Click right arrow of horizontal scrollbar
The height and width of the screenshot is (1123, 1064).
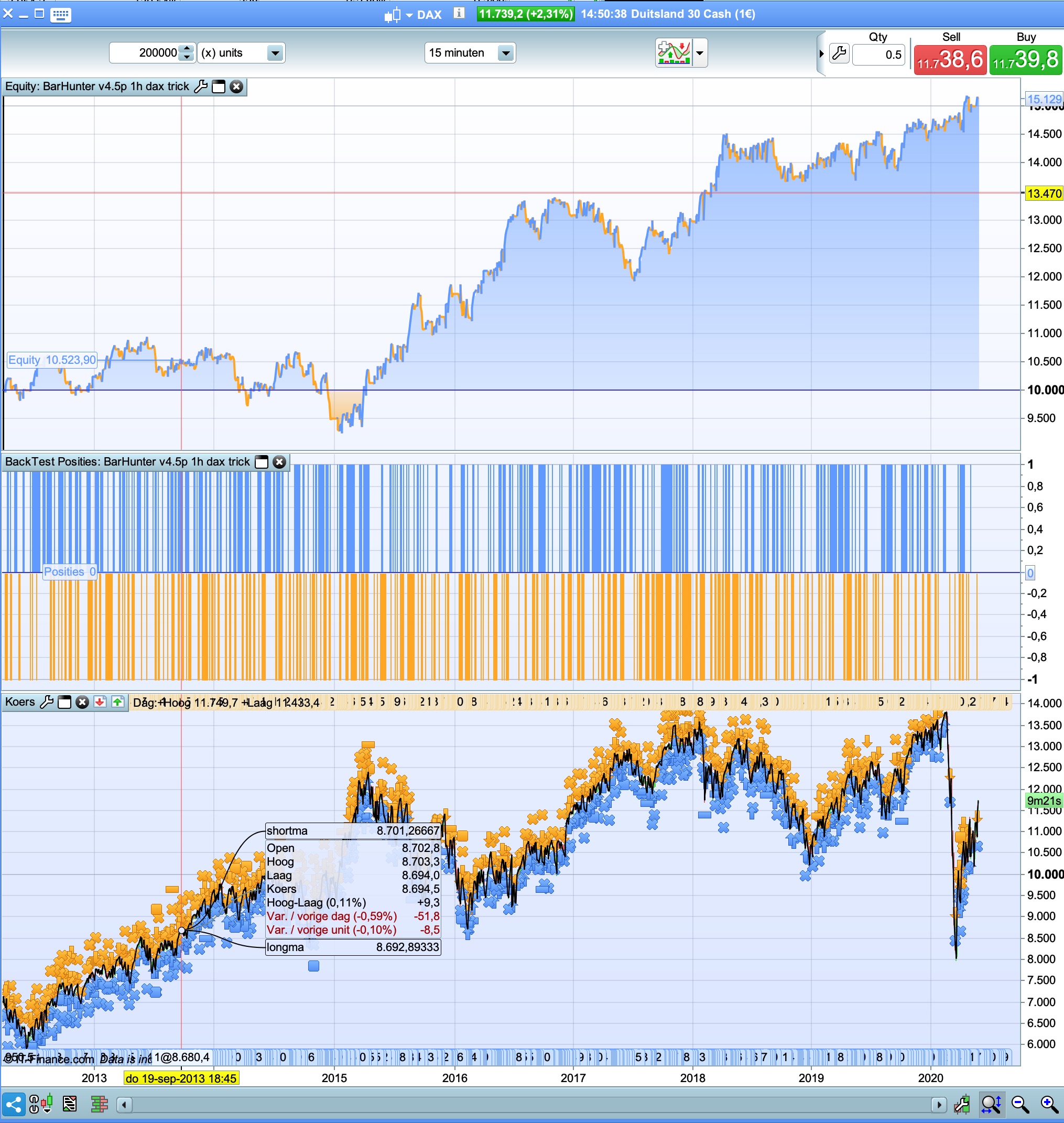pyautogui.click(x=939, y=1104)
